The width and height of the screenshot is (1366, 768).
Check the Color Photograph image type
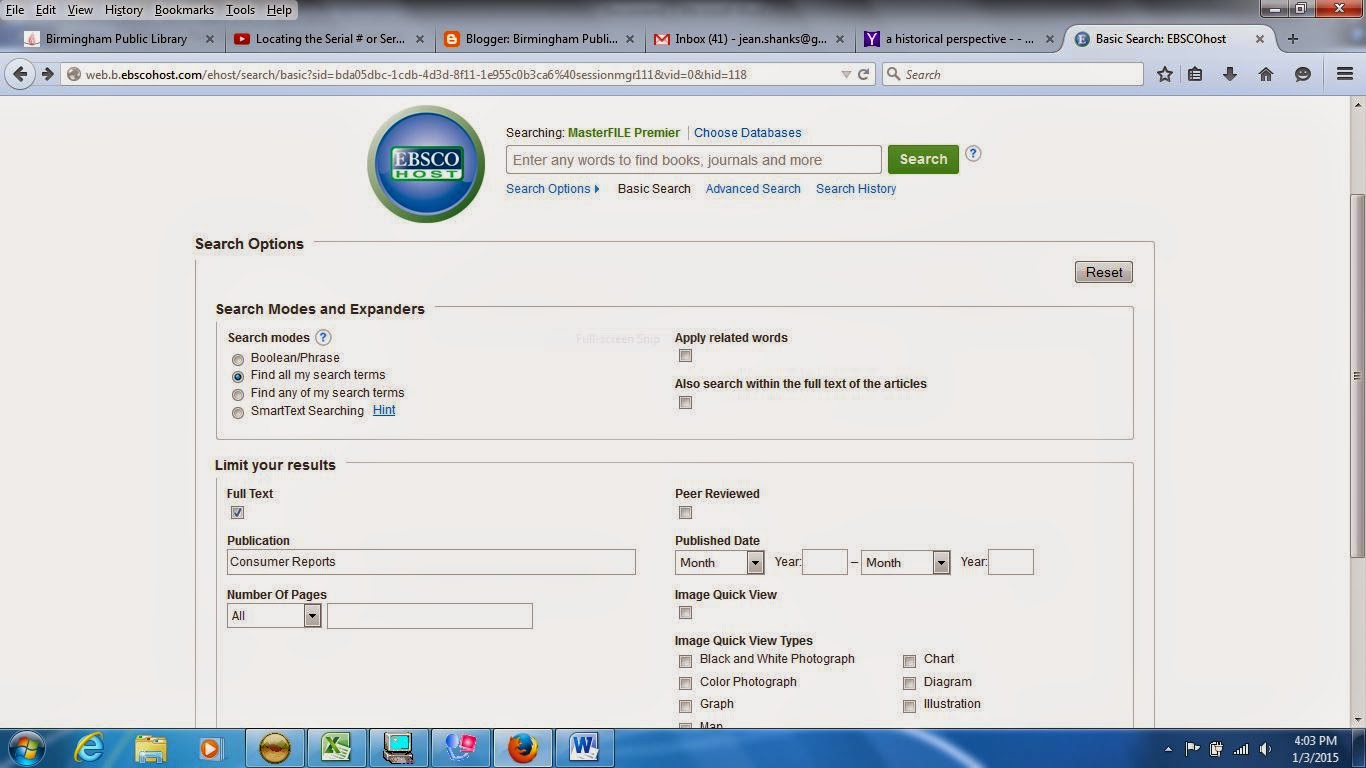(685, 684)
